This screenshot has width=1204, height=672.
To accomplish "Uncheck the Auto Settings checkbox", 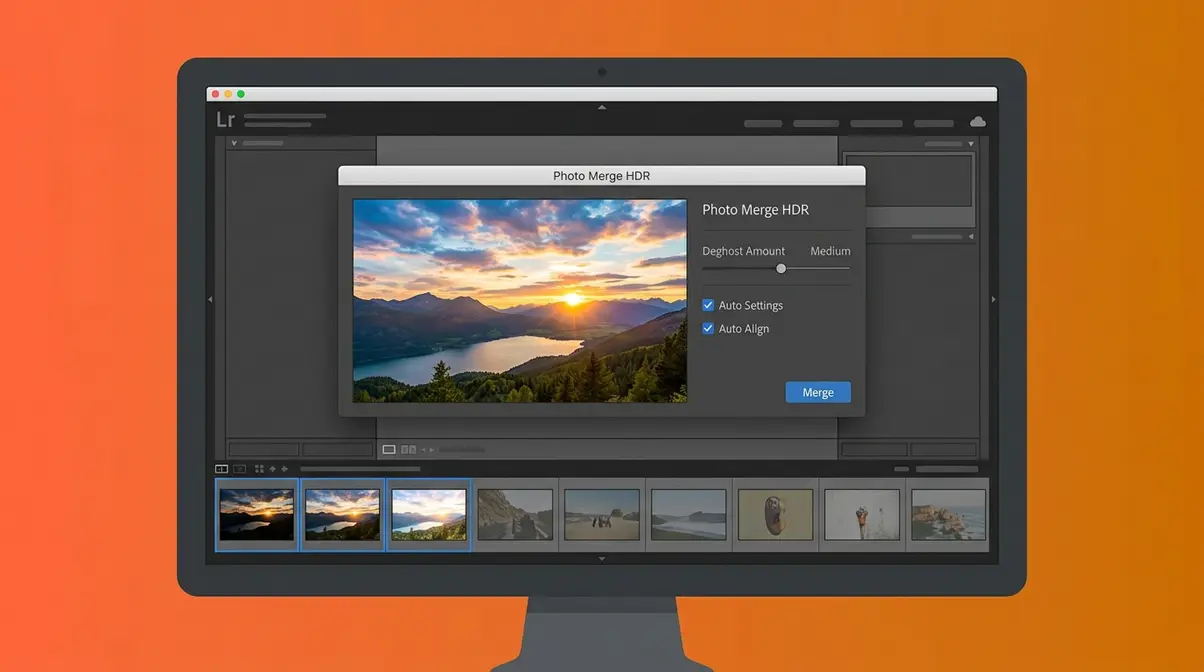I will click(708, 305).
